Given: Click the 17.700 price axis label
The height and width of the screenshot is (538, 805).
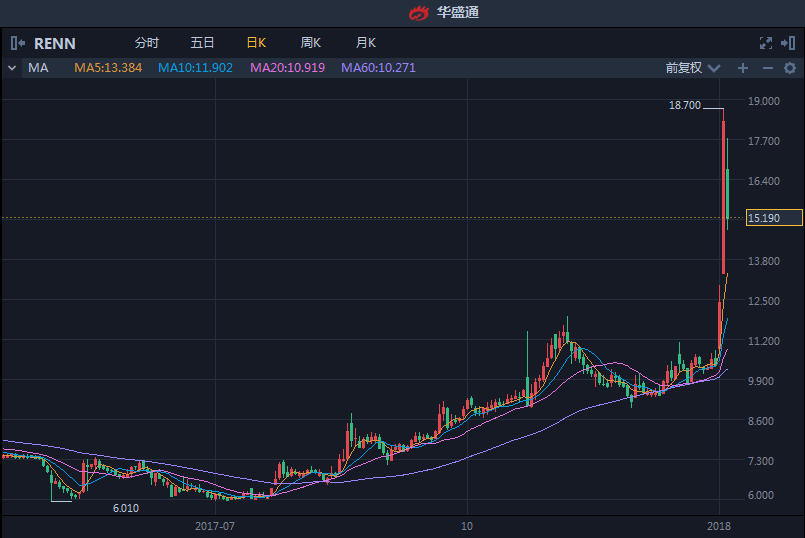Looking at the screenshot, I should coord(763,141).
